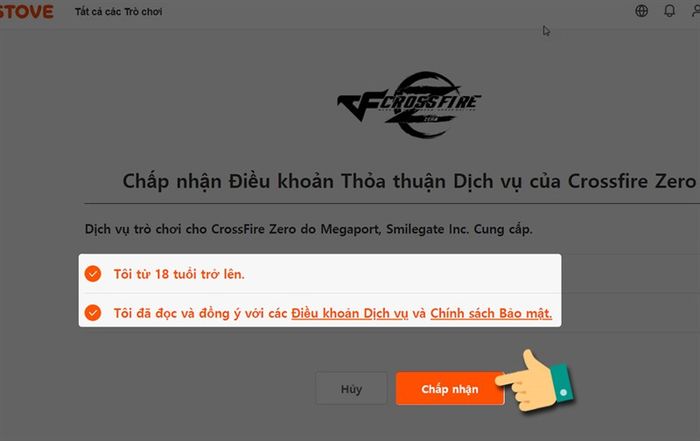
Task: Click the pointing hand illustration
Action: pyautogui.click(x=534, y=382)
